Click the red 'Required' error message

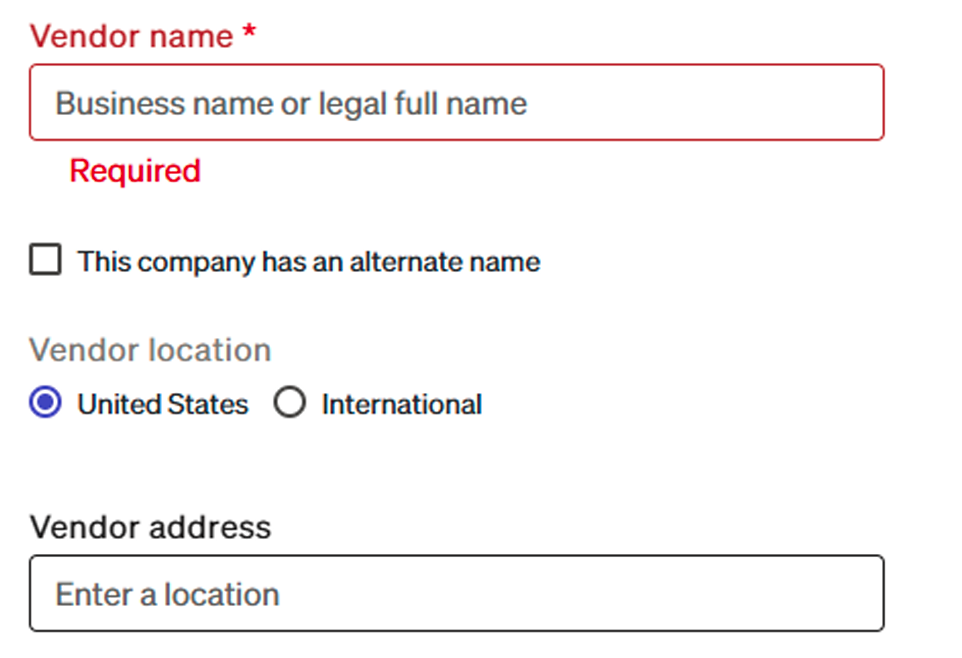pyautogui.click(x=135, y=171)
